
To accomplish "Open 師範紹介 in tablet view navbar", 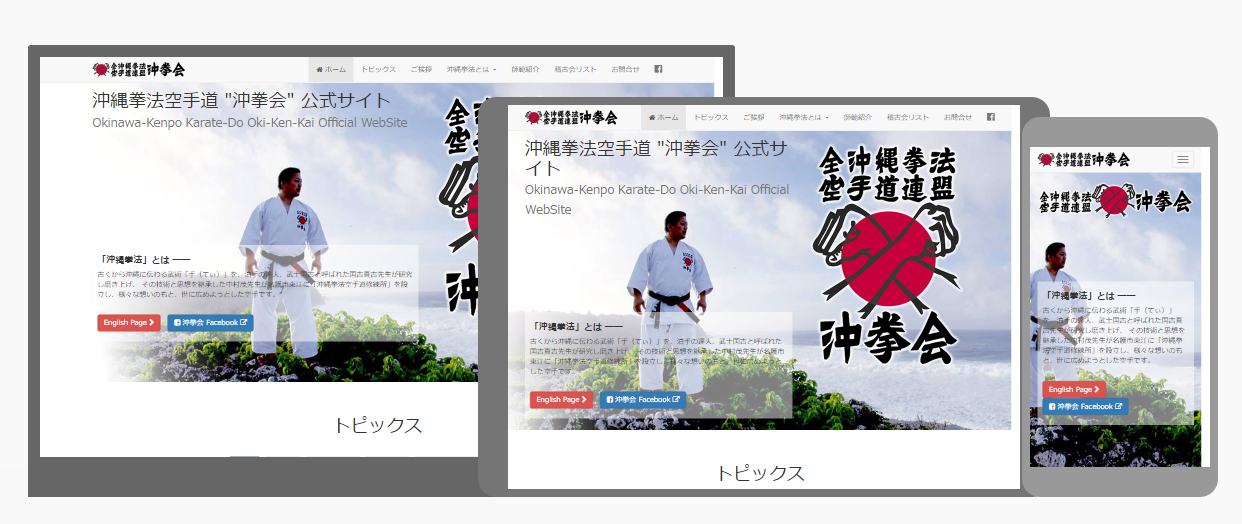I will 858,117.
